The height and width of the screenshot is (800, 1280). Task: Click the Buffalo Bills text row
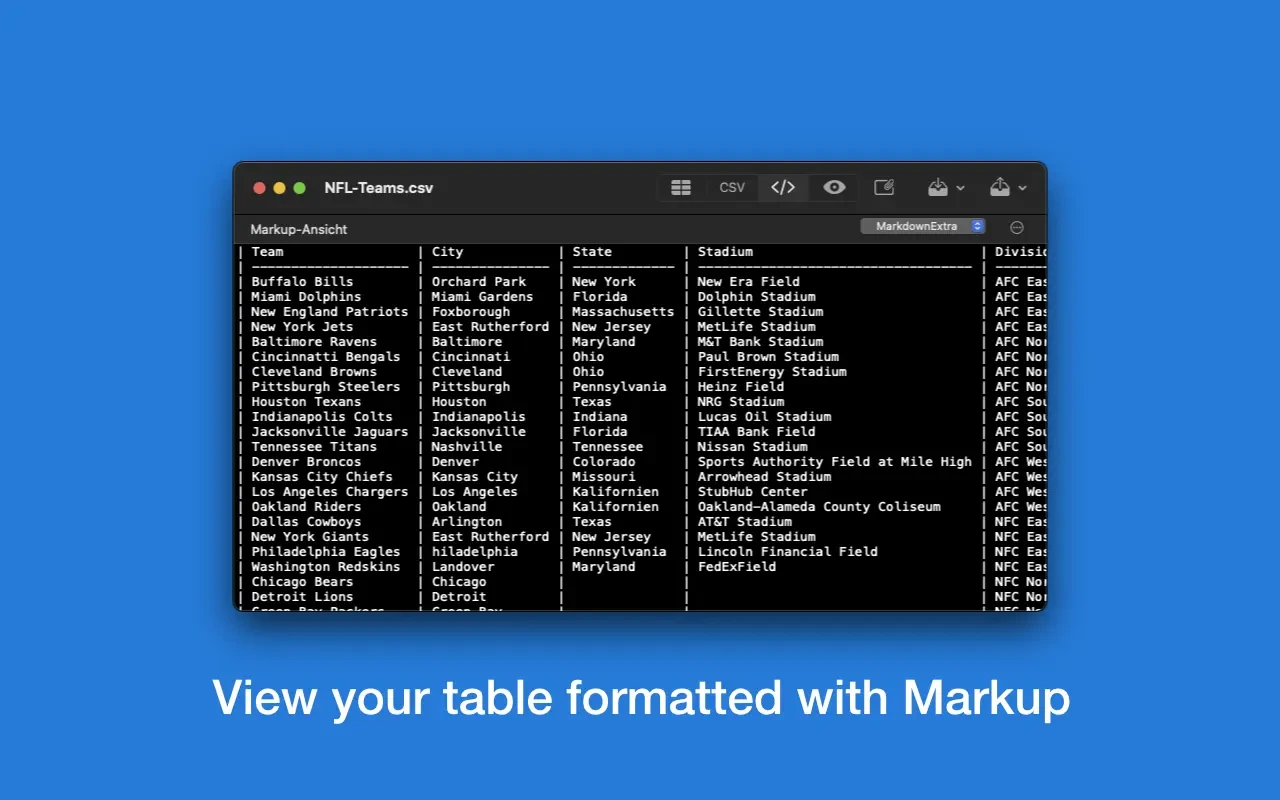click(x=302, y=282)
